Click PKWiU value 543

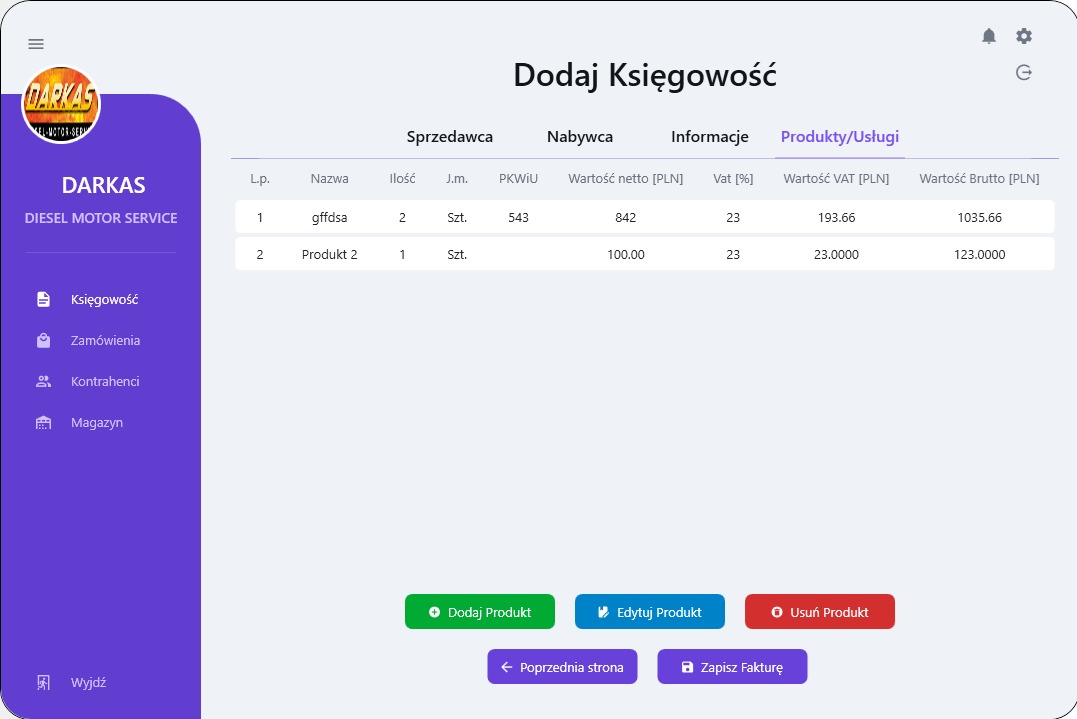click(519, 218)
